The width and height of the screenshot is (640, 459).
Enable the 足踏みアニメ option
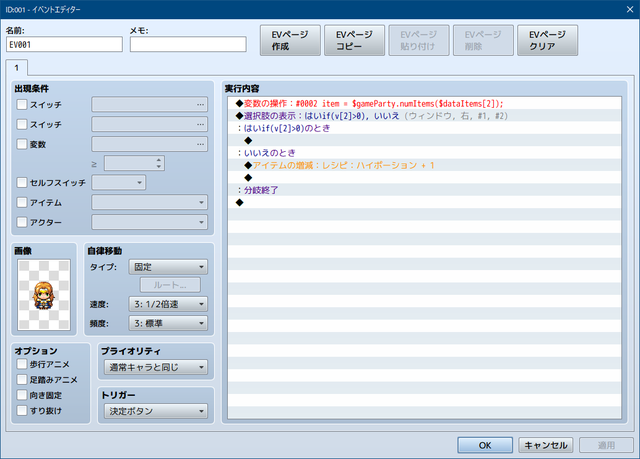(x=22, y=379)
